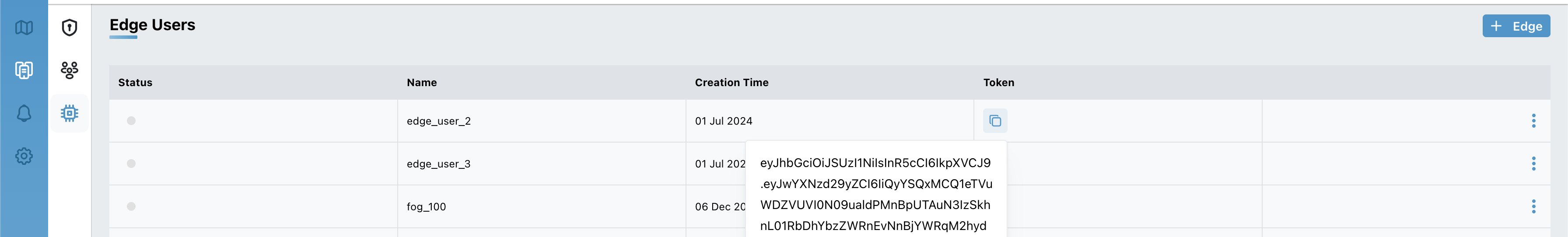Open more options for fog_100
Screen dimensions: 1568x237
(1533, 207)
